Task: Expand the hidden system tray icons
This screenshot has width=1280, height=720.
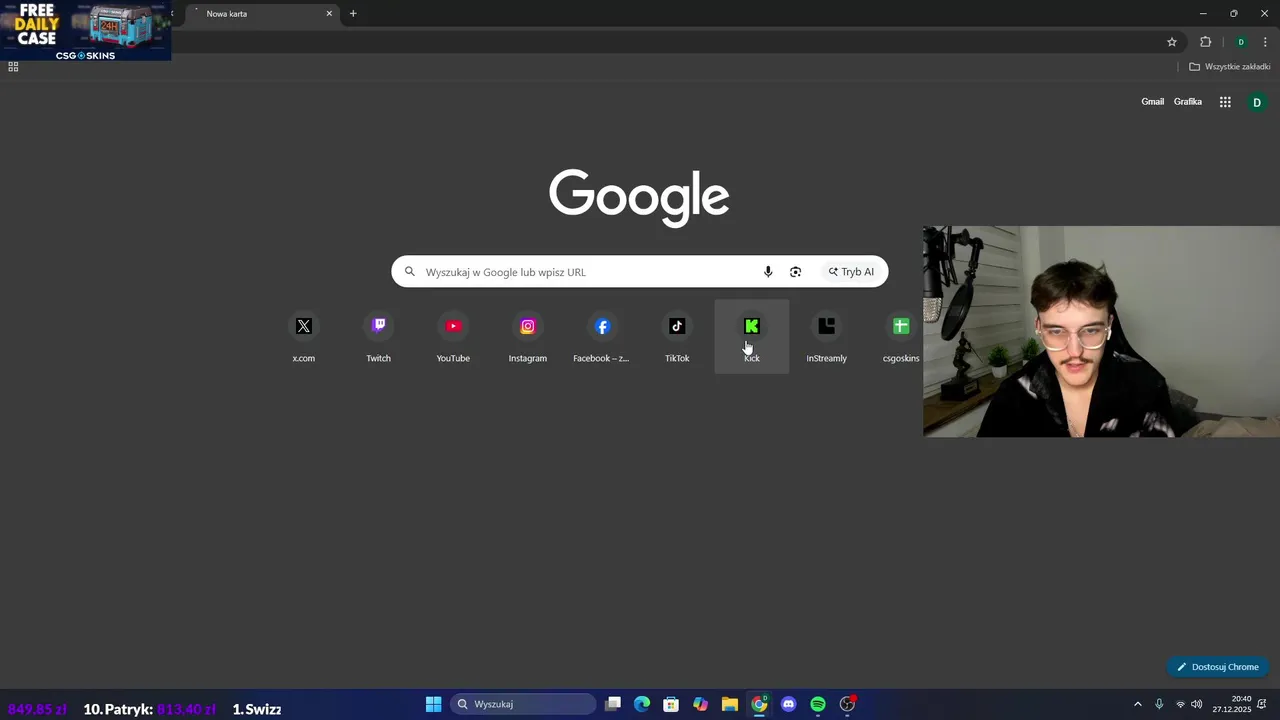Action: [1137, 704]
